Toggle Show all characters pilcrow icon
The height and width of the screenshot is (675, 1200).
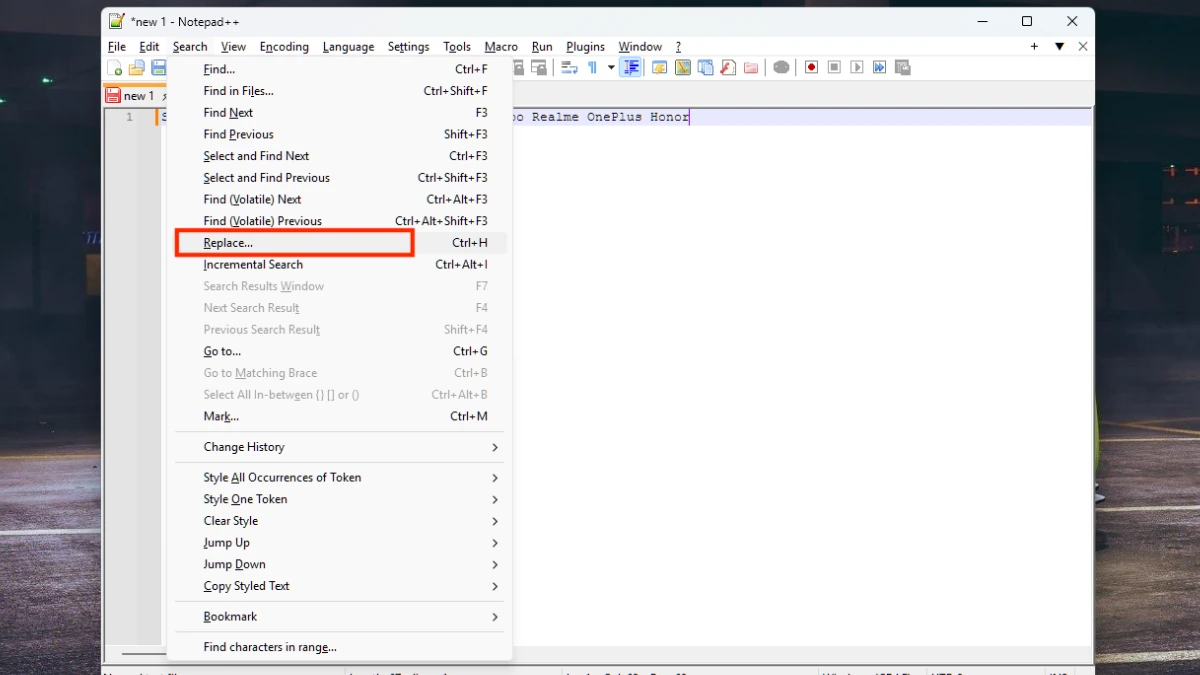592,68
